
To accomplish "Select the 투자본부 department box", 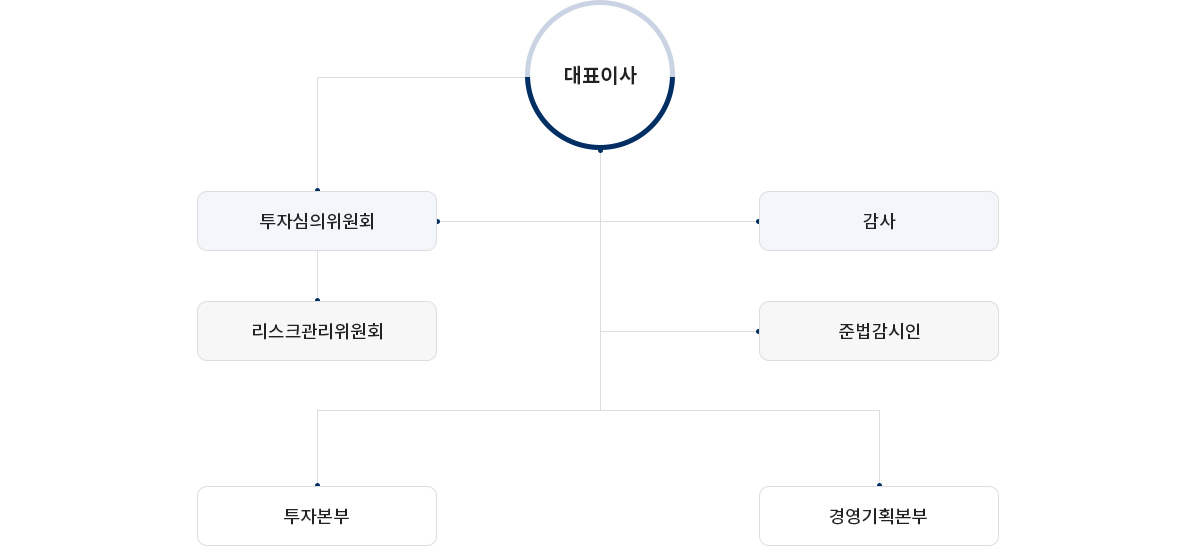I will pos(317,516).
